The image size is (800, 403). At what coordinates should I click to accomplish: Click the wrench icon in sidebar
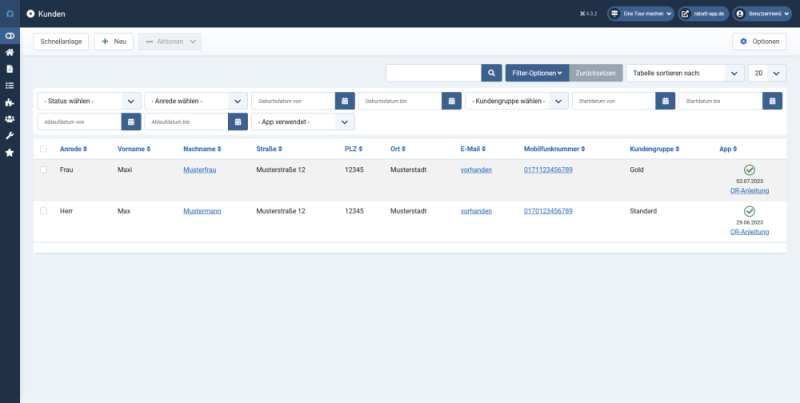point(10,135)
